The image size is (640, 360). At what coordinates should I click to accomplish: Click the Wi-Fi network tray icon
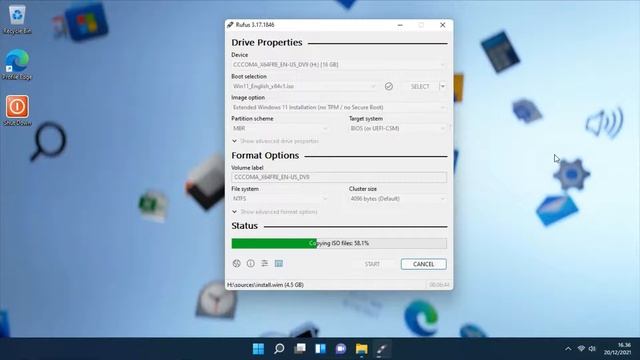point(581,349)
